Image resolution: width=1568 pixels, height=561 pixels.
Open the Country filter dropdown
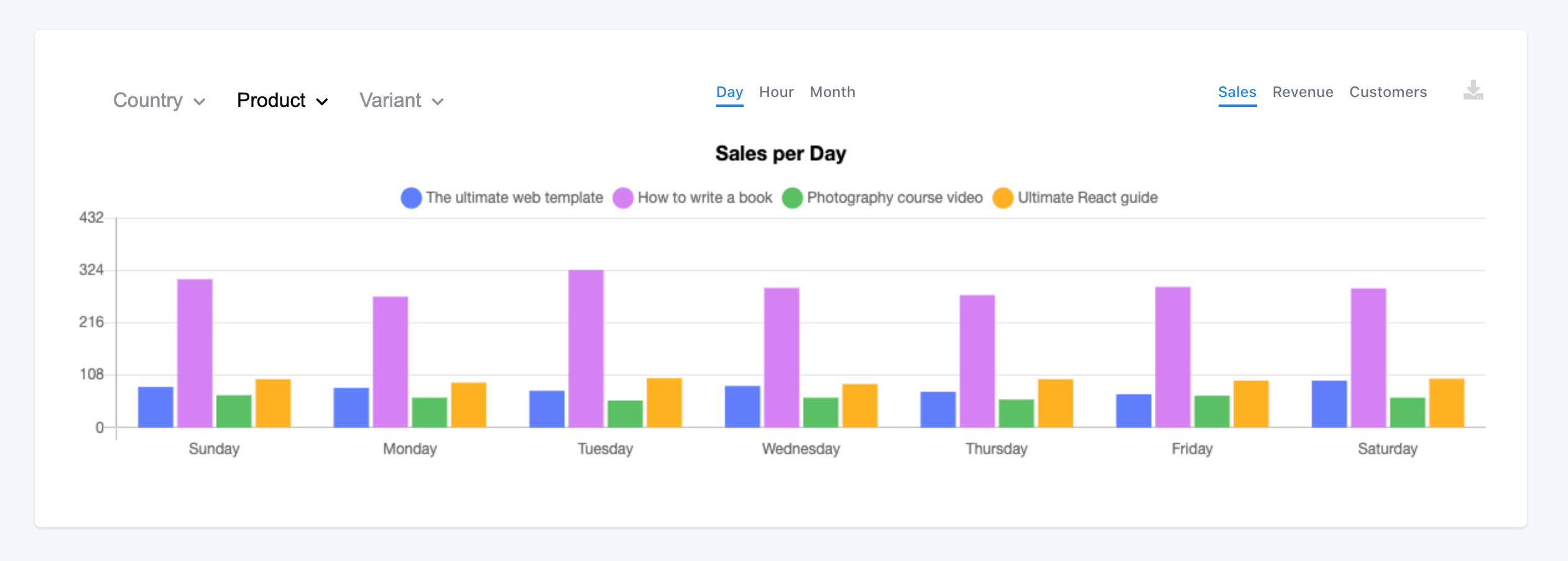click(x=159, y=100)
